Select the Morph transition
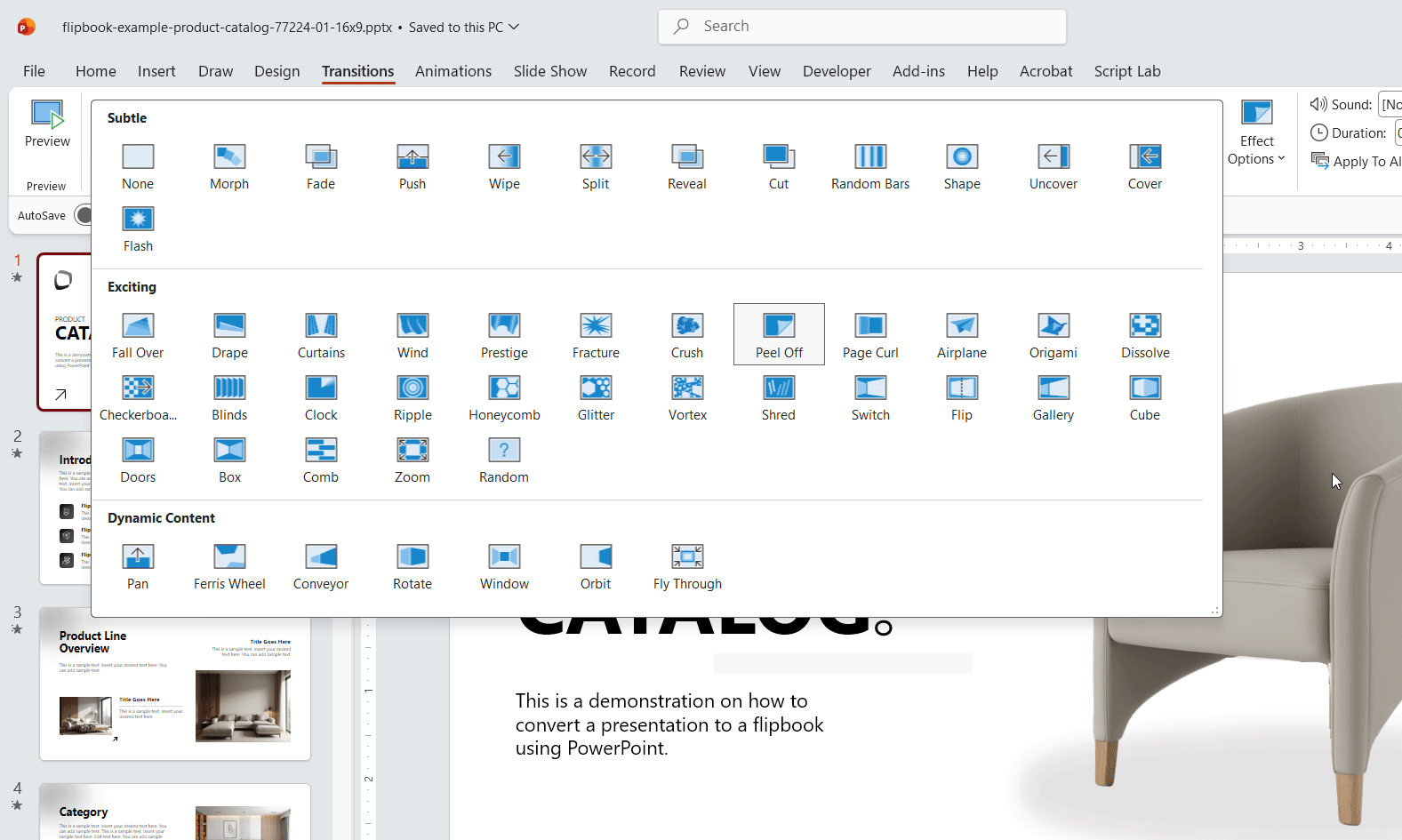Screen dimensions: 1402x840 point(229,166)
